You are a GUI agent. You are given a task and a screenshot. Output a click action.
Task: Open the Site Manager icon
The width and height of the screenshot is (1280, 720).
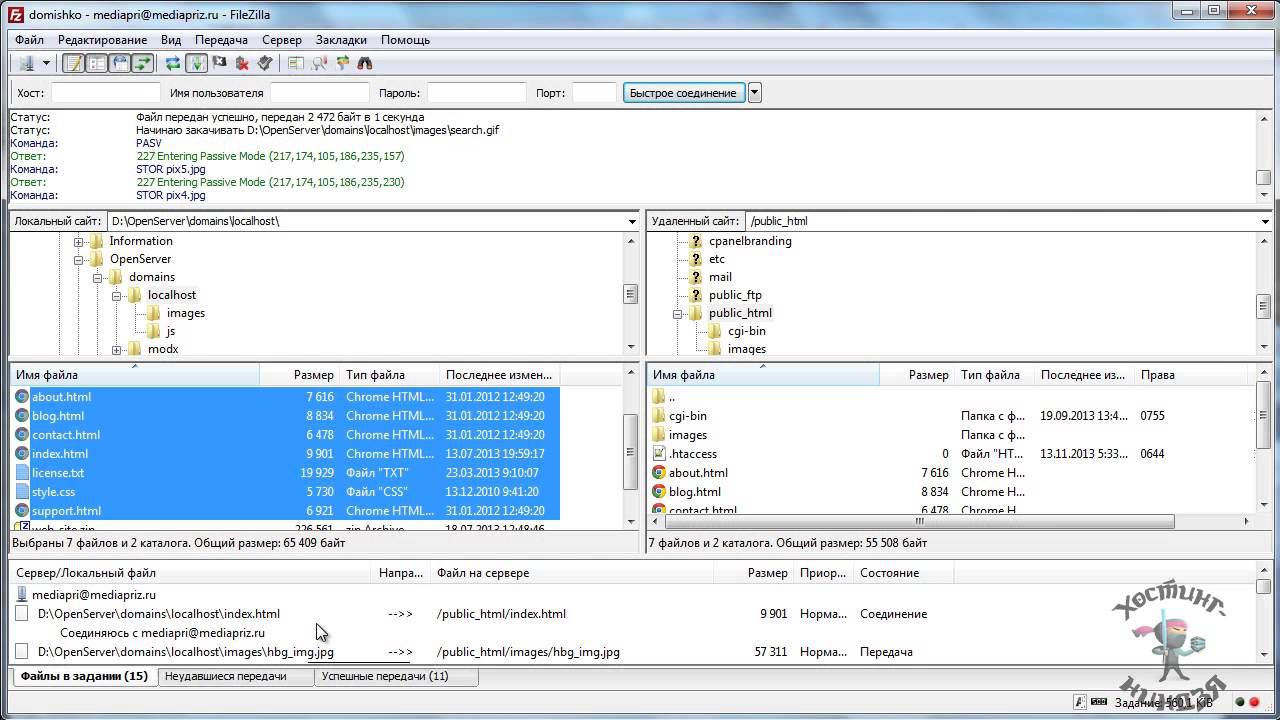click(x=26, y=63)
